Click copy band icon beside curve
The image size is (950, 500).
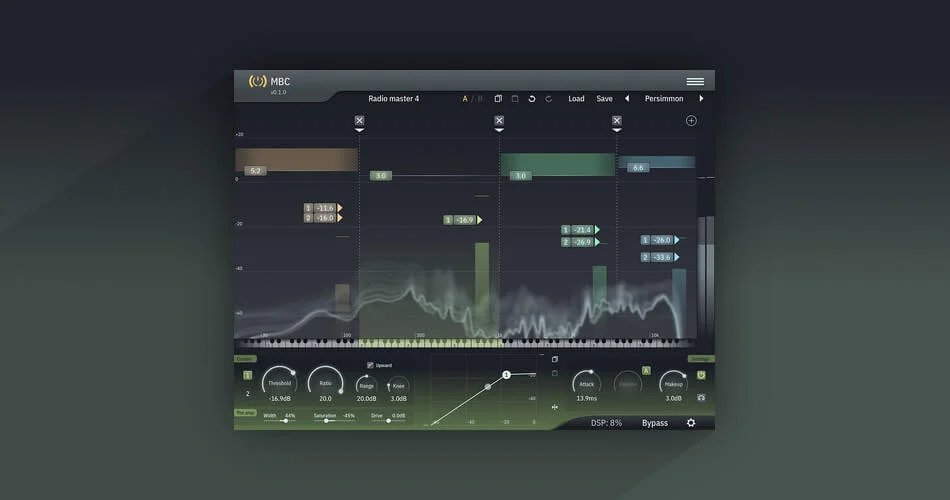click(x=554, y=359)
